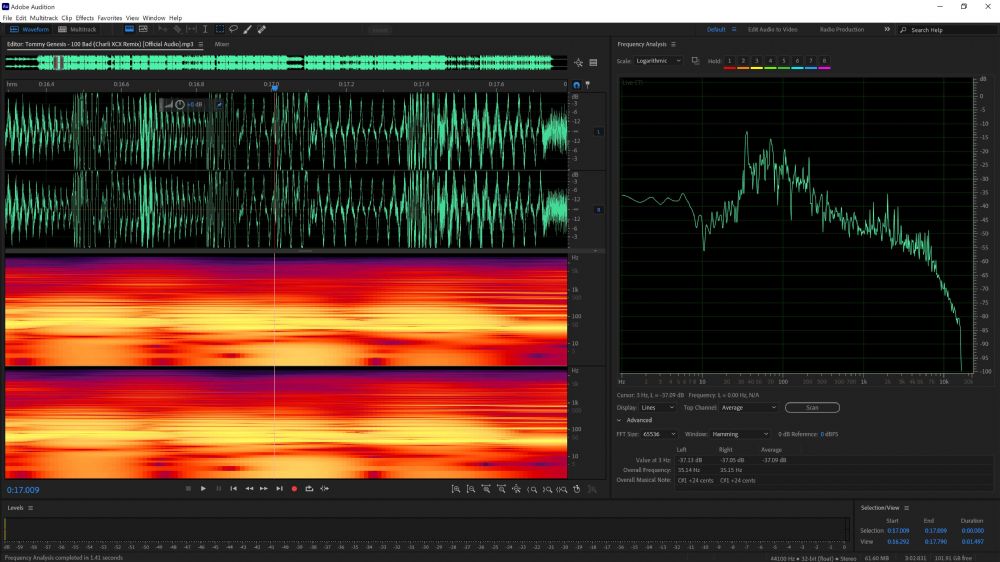Pick the Paintbrush Selection tool
Image resolution: width=1000 pixels, height=562 pixels.
(248, 30)
